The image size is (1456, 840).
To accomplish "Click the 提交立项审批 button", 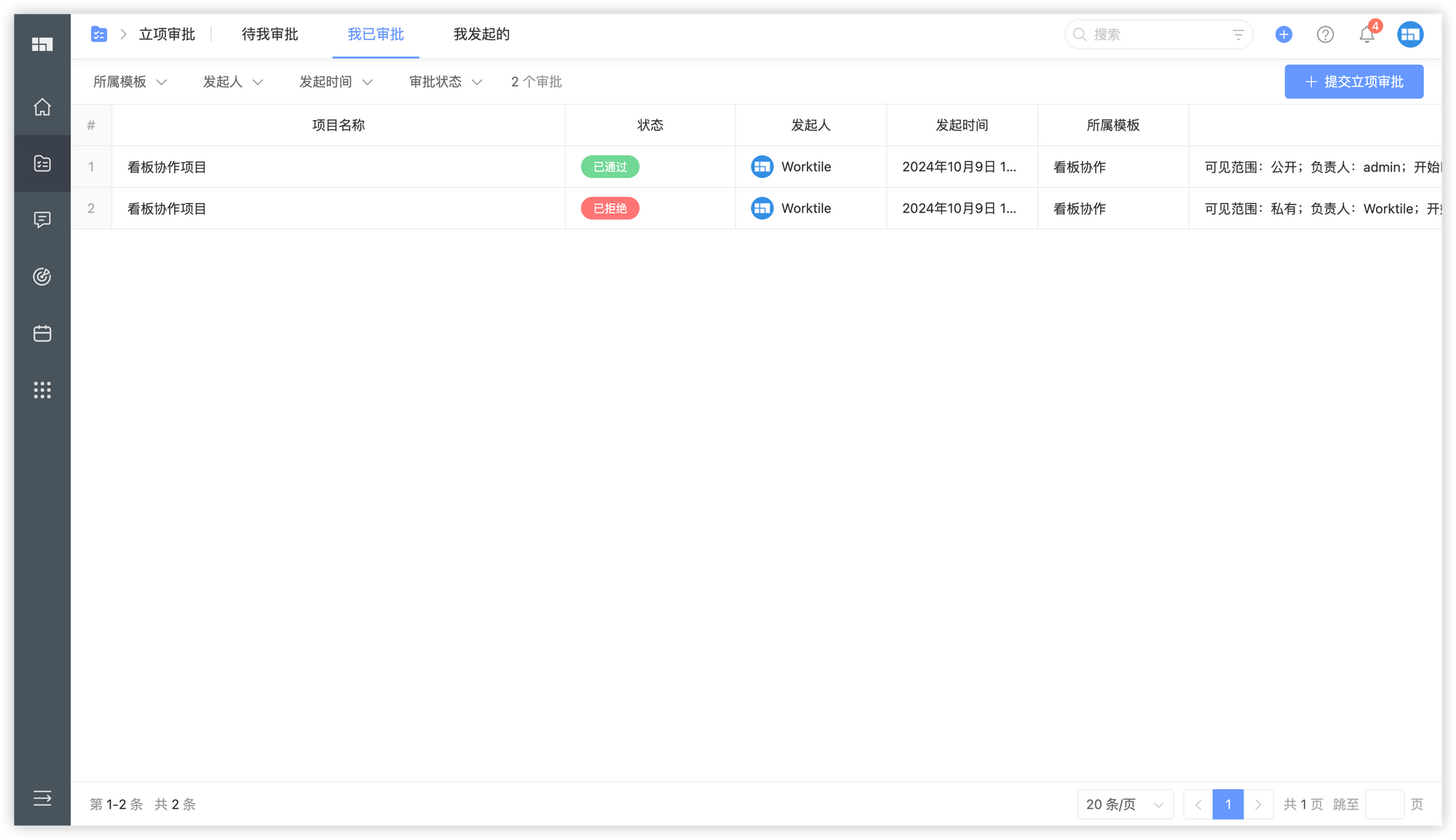I will (1353, 82).
